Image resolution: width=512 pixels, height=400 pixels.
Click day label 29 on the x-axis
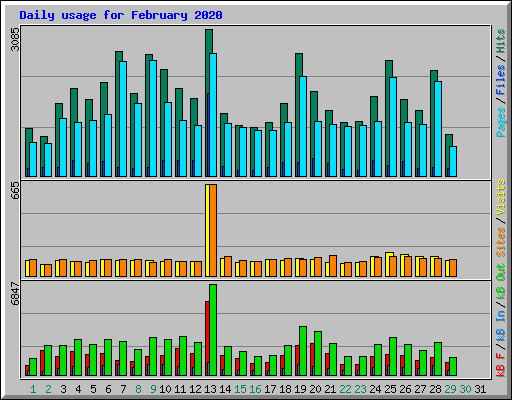450,389
